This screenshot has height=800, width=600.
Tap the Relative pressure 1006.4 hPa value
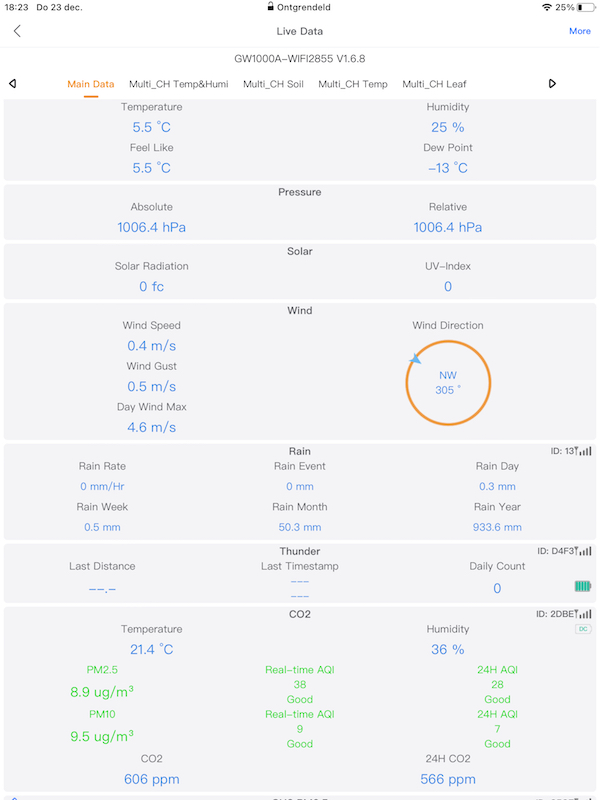[x=448, y=227]
